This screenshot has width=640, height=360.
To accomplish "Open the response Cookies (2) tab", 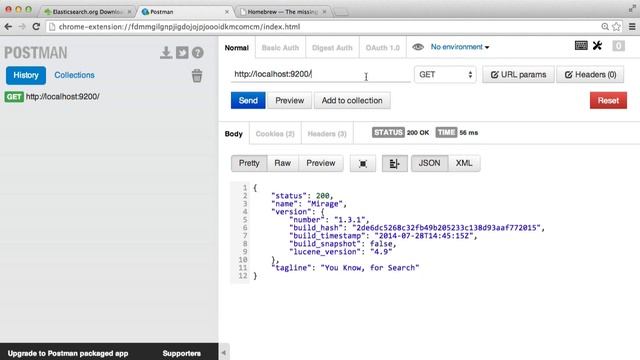I will (x=275, y=134).
